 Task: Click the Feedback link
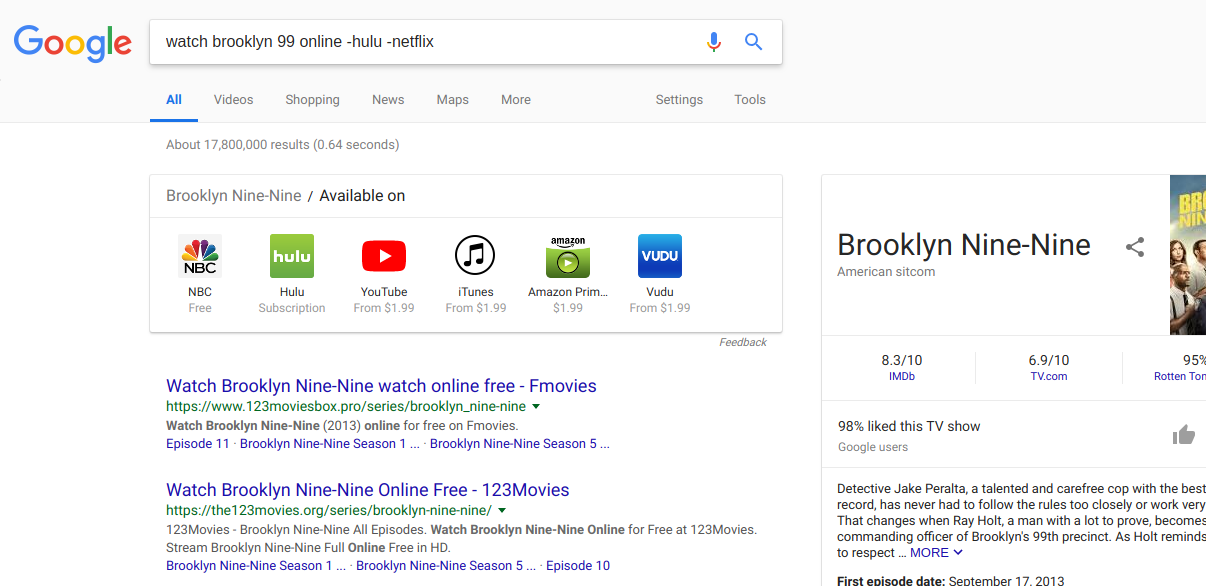point(743,342)
